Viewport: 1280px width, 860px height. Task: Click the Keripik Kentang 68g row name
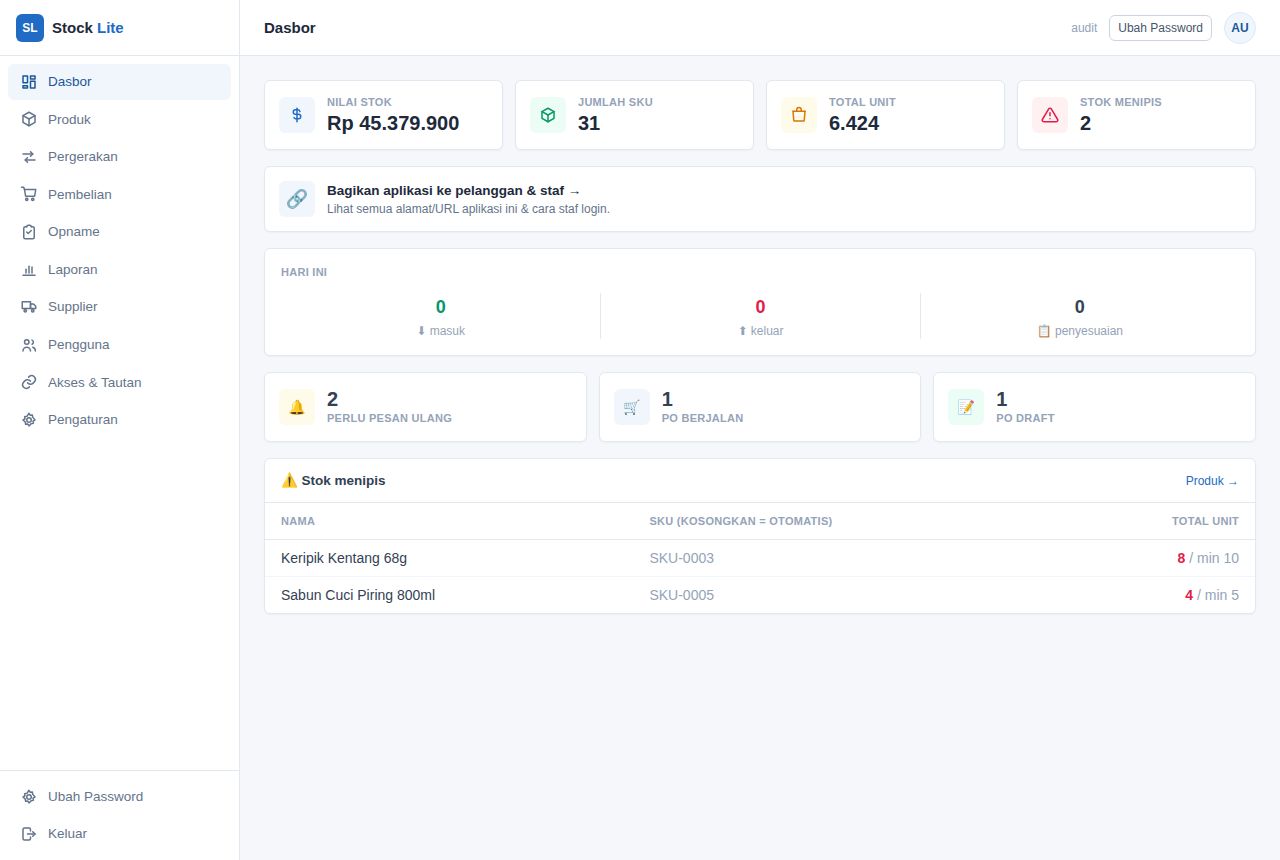tap(344, 558)
